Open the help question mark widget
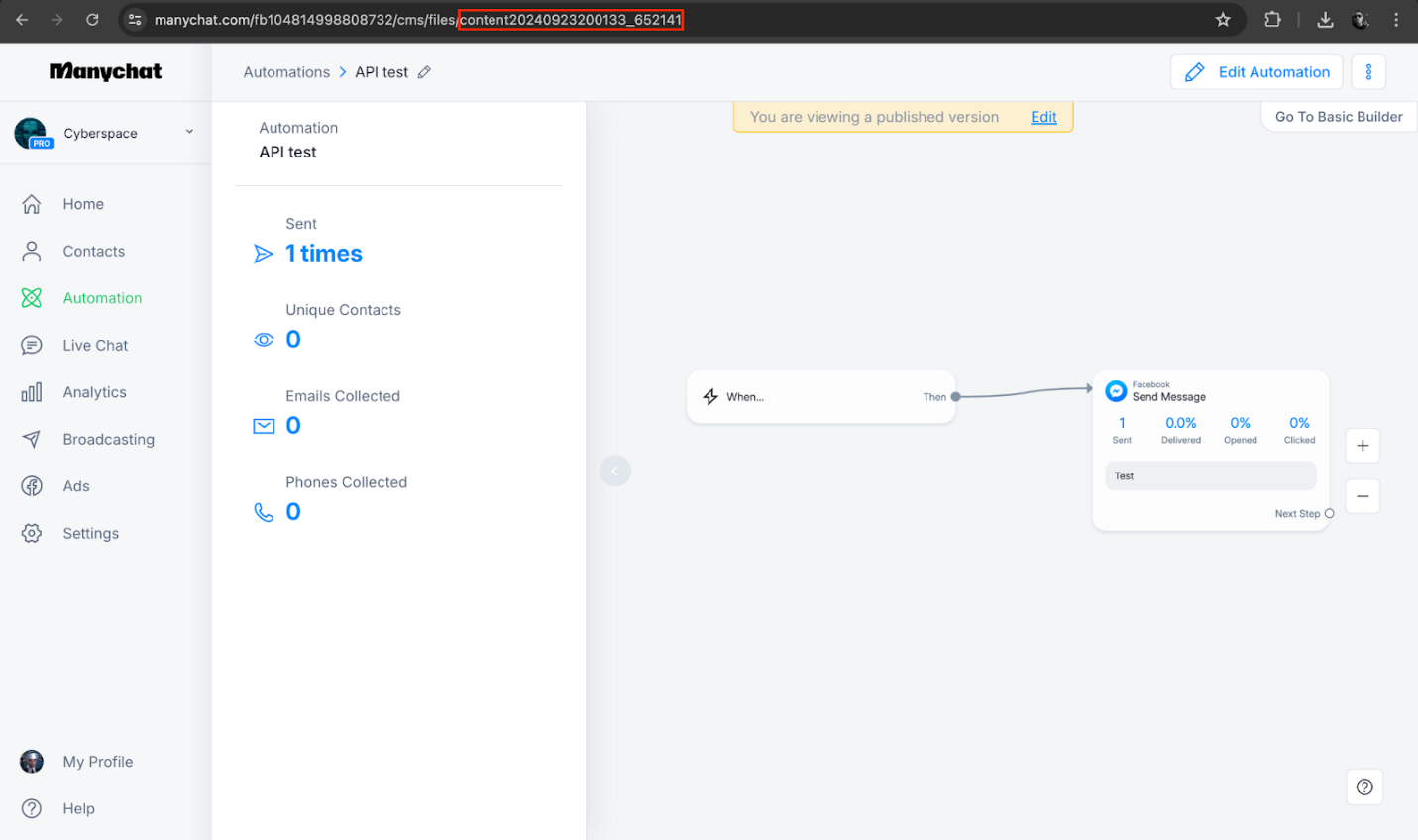 point(1364,787)
